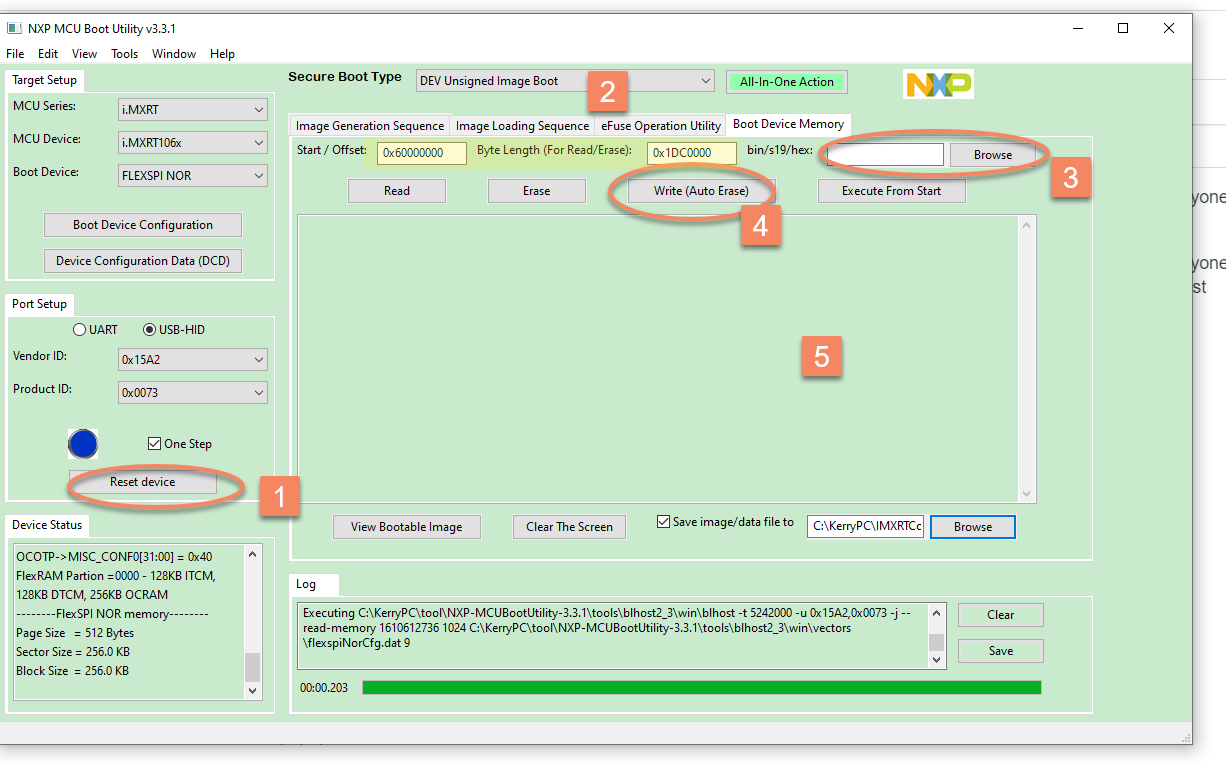Viewport: 1226px width, 764px height.
Task: Click View Bootable Image
Action: tap(406, 527)
